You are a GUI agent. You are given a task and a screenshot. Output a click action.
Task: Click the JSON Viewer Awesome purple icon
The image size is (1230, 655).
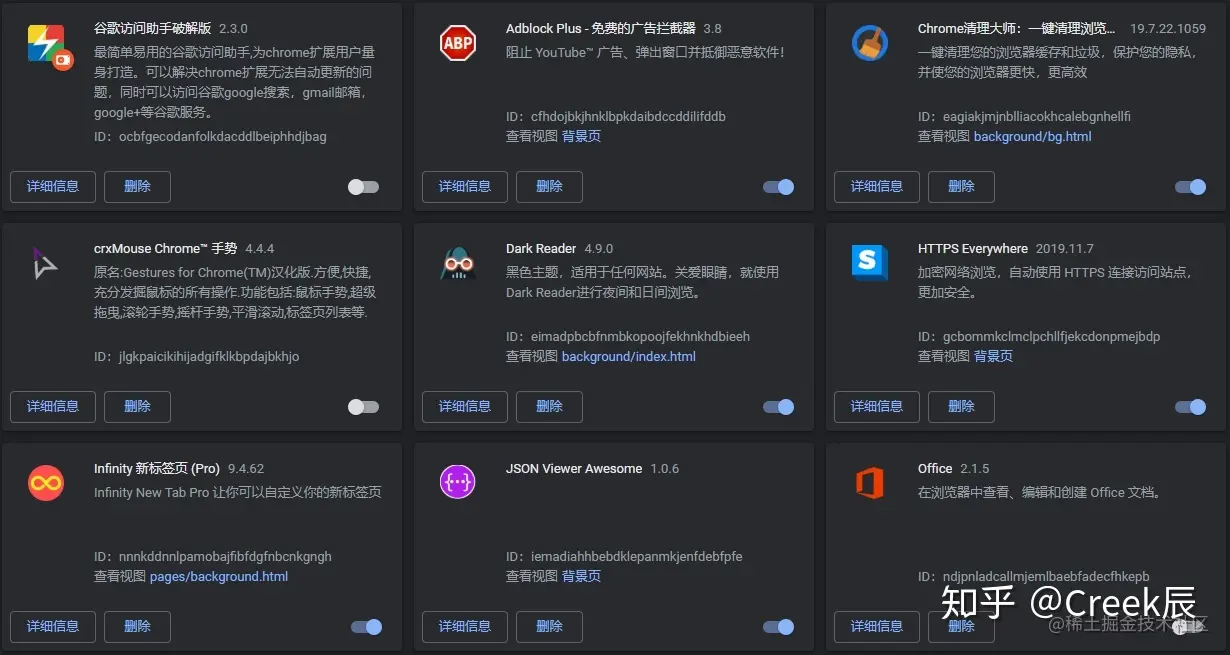(x=458, y=483)
